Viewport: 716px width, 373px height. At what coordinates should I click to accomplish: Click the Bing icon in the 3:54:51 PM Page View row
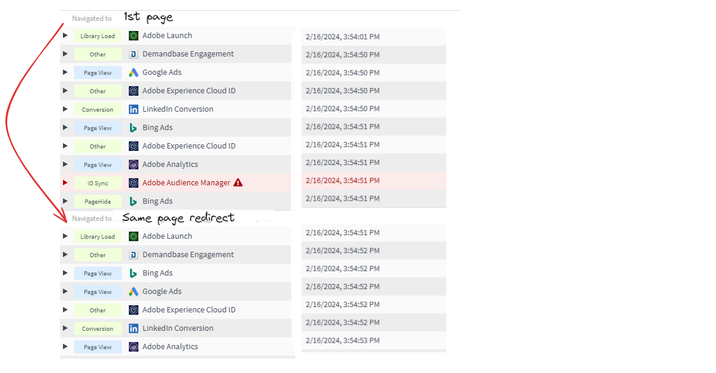pyautogui.click(x=133, y=128)
